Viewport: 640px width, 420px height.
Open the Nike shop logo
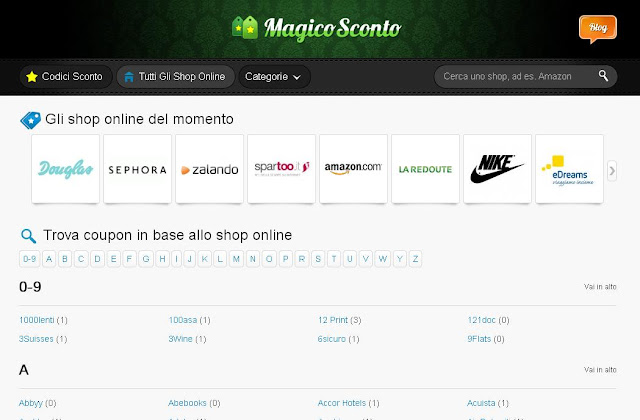pyautogui.click(x=498, y=169)
